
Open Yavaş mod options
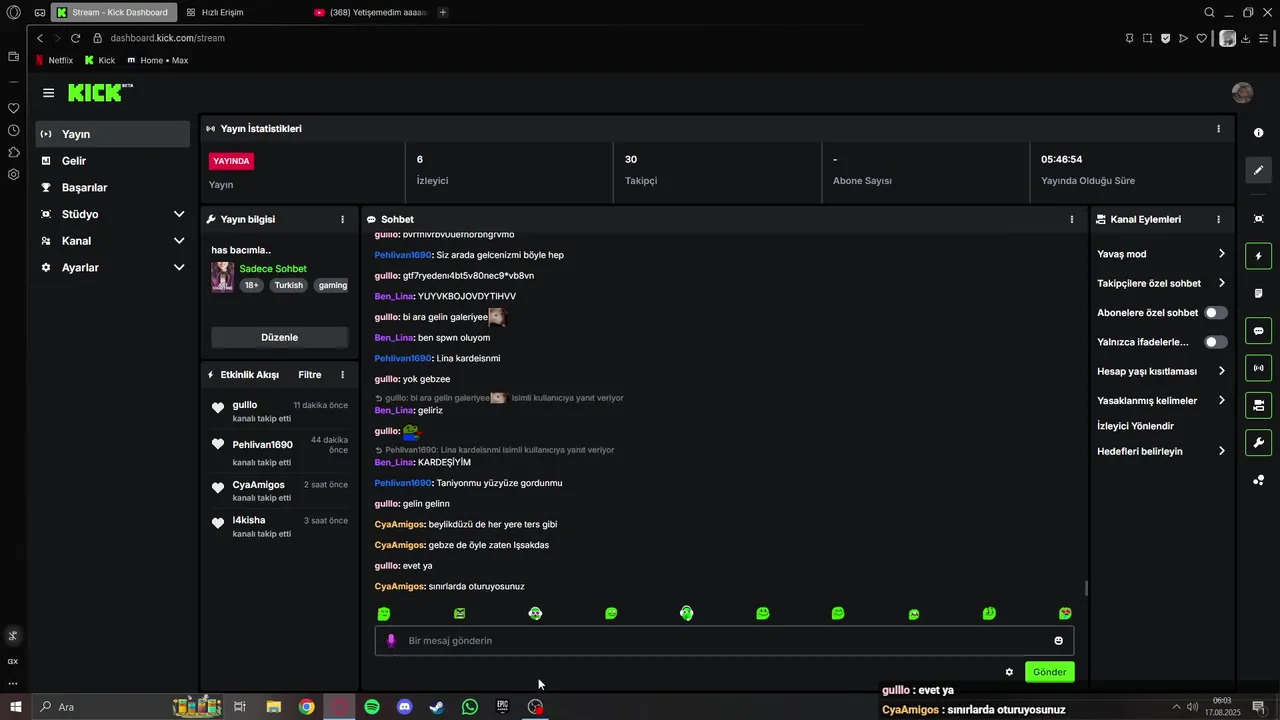(1161, 254)
